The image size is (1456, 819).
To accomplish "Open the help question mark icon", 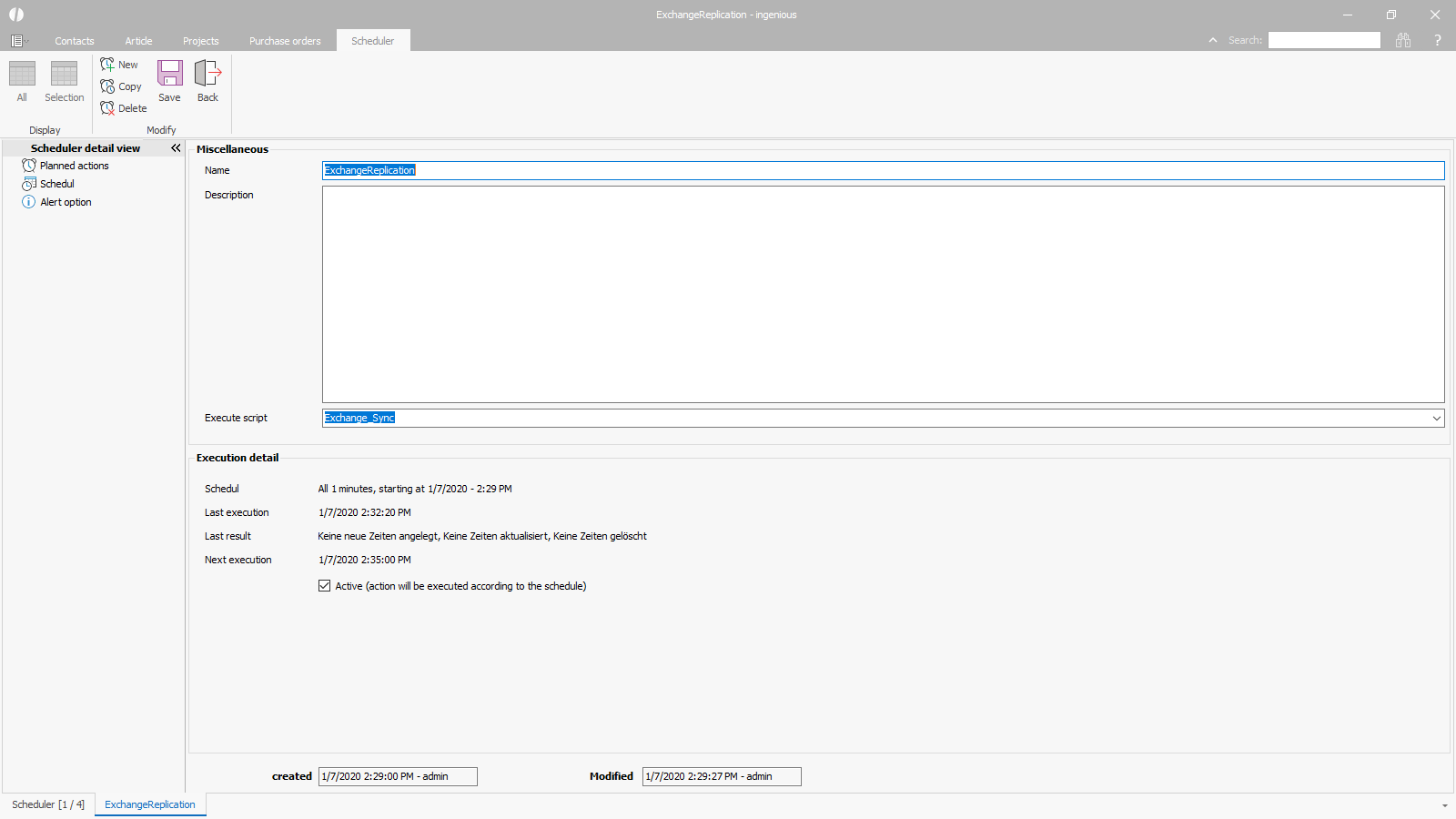I will [x=1437, y=40].
